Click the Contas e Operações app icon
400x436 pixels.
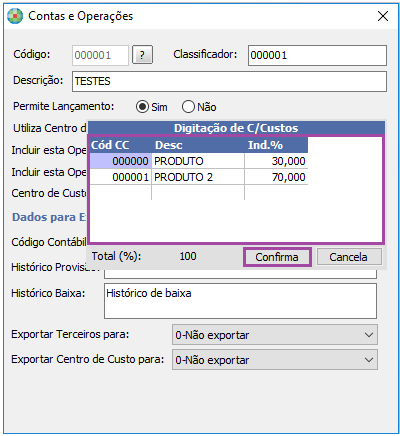(15, 16)
